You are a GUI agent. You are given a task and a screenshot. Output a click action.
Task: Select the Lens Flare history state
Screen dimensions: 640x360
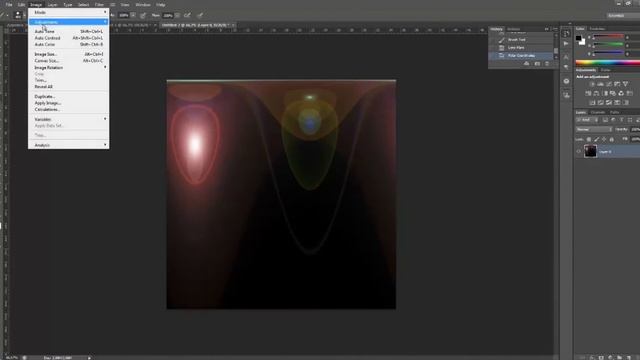(522, 47)
